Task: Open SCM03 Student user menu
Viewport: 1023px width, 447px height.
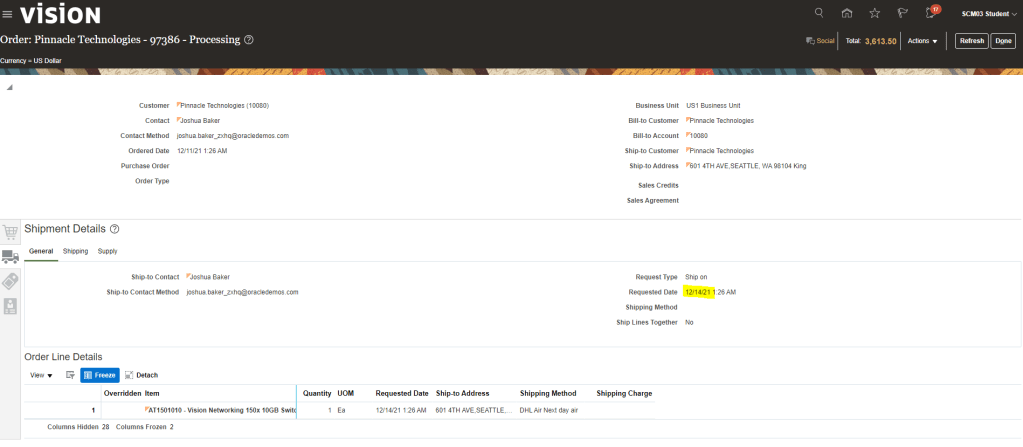Action: 989,14
